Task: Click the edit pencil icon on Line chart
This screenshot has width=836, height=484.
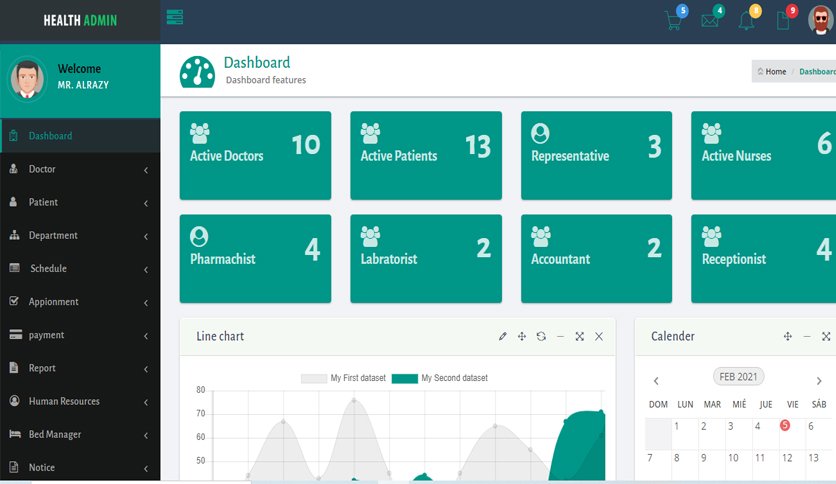Action: 502,336
